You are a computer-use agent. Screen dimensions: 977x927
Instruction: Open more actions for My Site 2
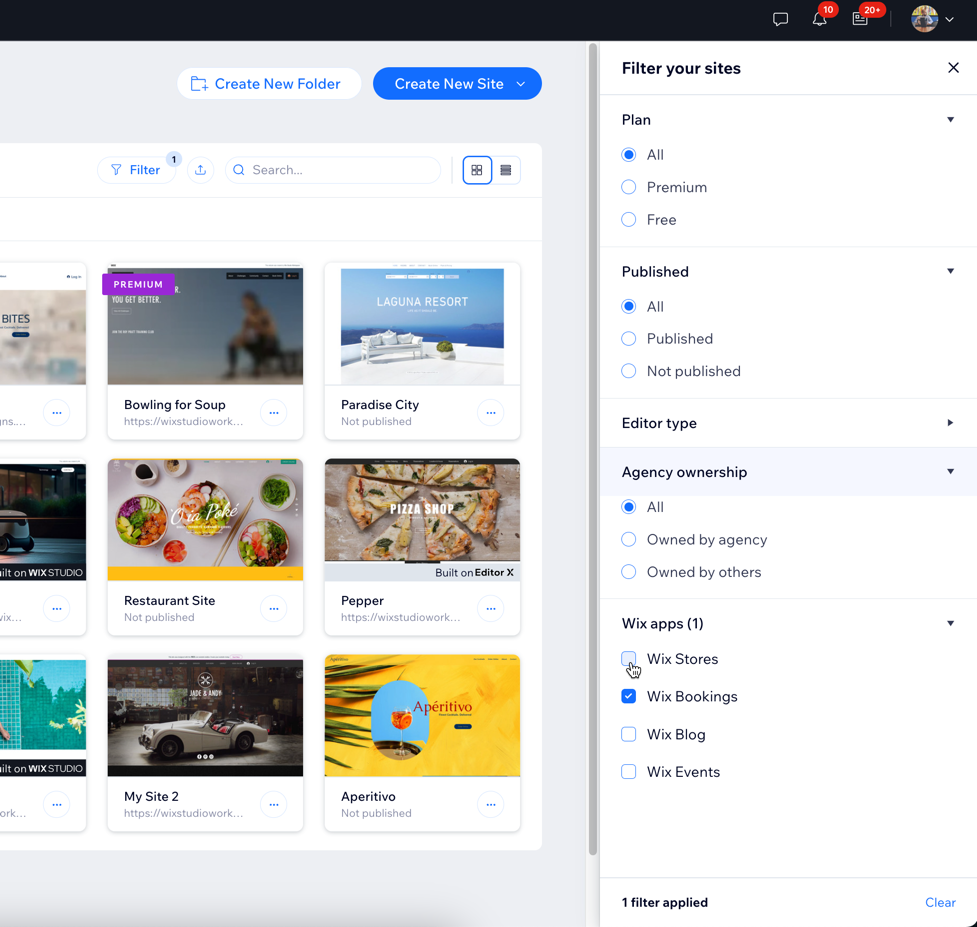[274, 804]
